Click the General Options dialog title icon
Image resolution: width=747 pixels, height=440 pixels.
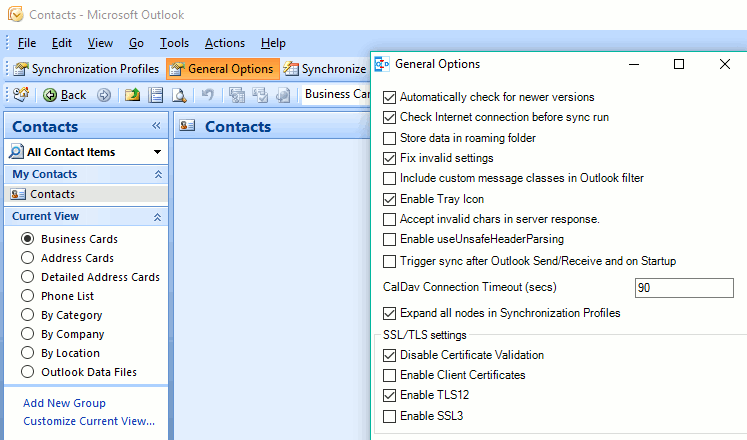point(382,64)
